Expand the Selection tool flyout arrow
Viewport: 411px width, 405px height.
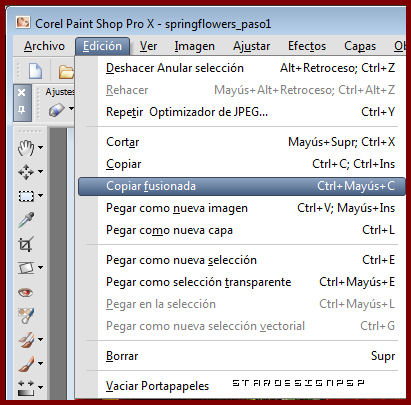[40, 195]
